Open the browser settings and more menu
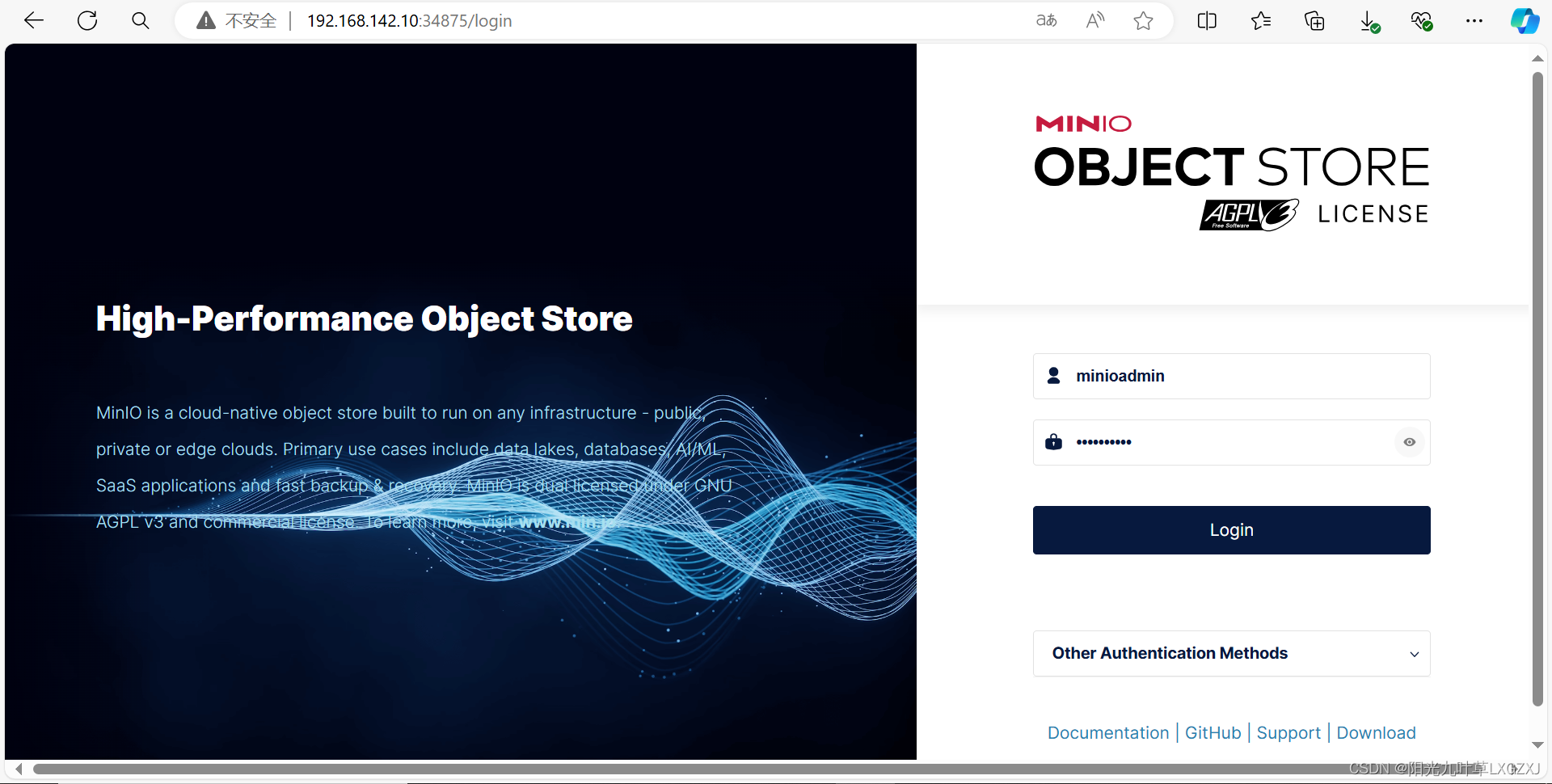Image resolution: width=1552 pixels, height=784 pixels. pos(1474,21)
